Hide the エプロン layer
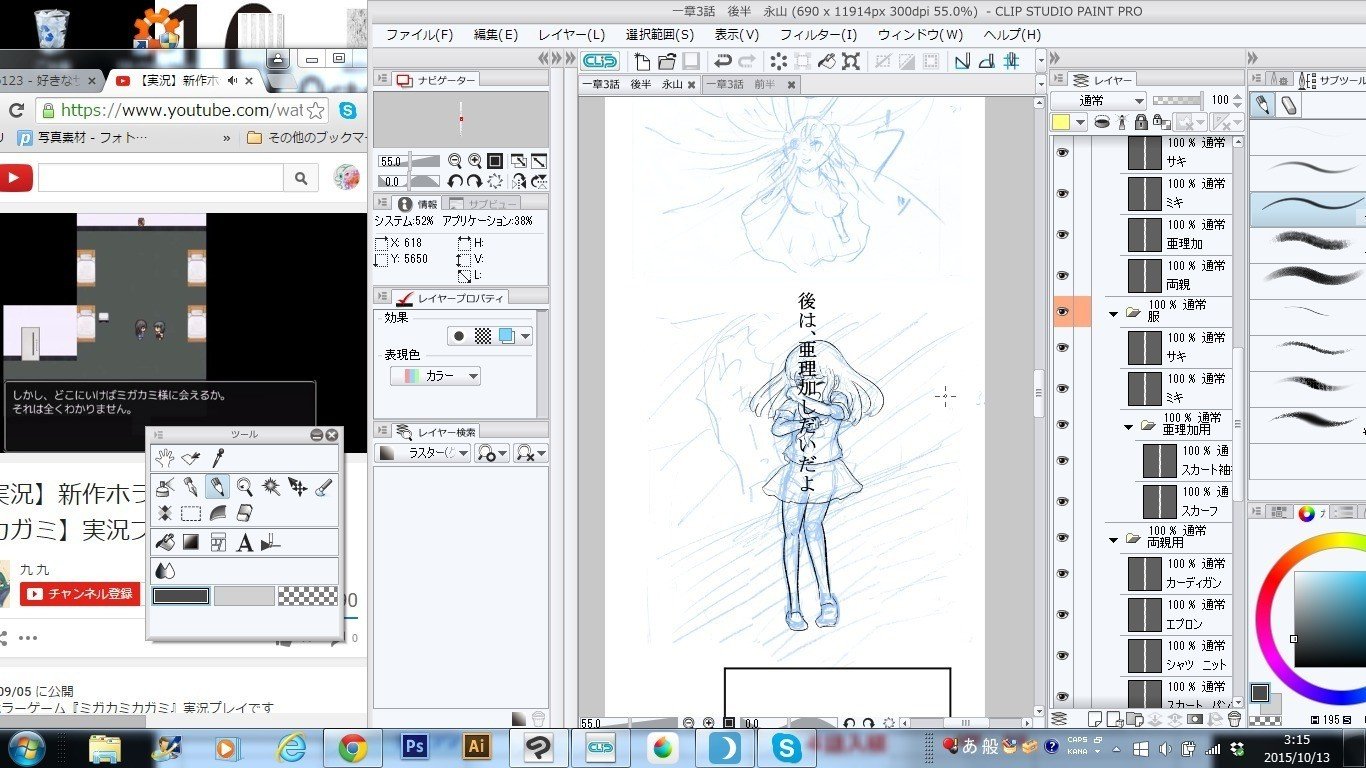 click(1062, 614)
